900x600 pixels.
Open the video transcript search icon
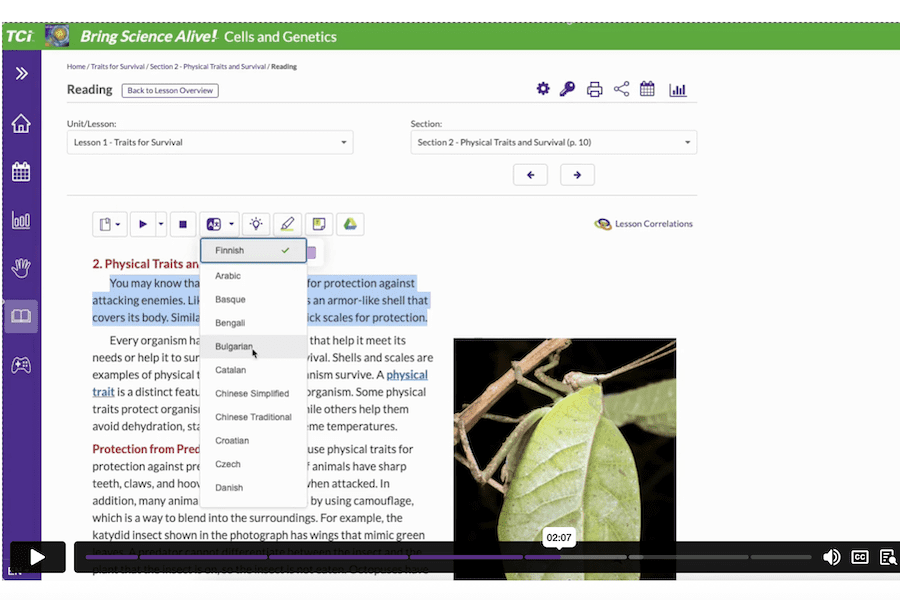[888, 557]
